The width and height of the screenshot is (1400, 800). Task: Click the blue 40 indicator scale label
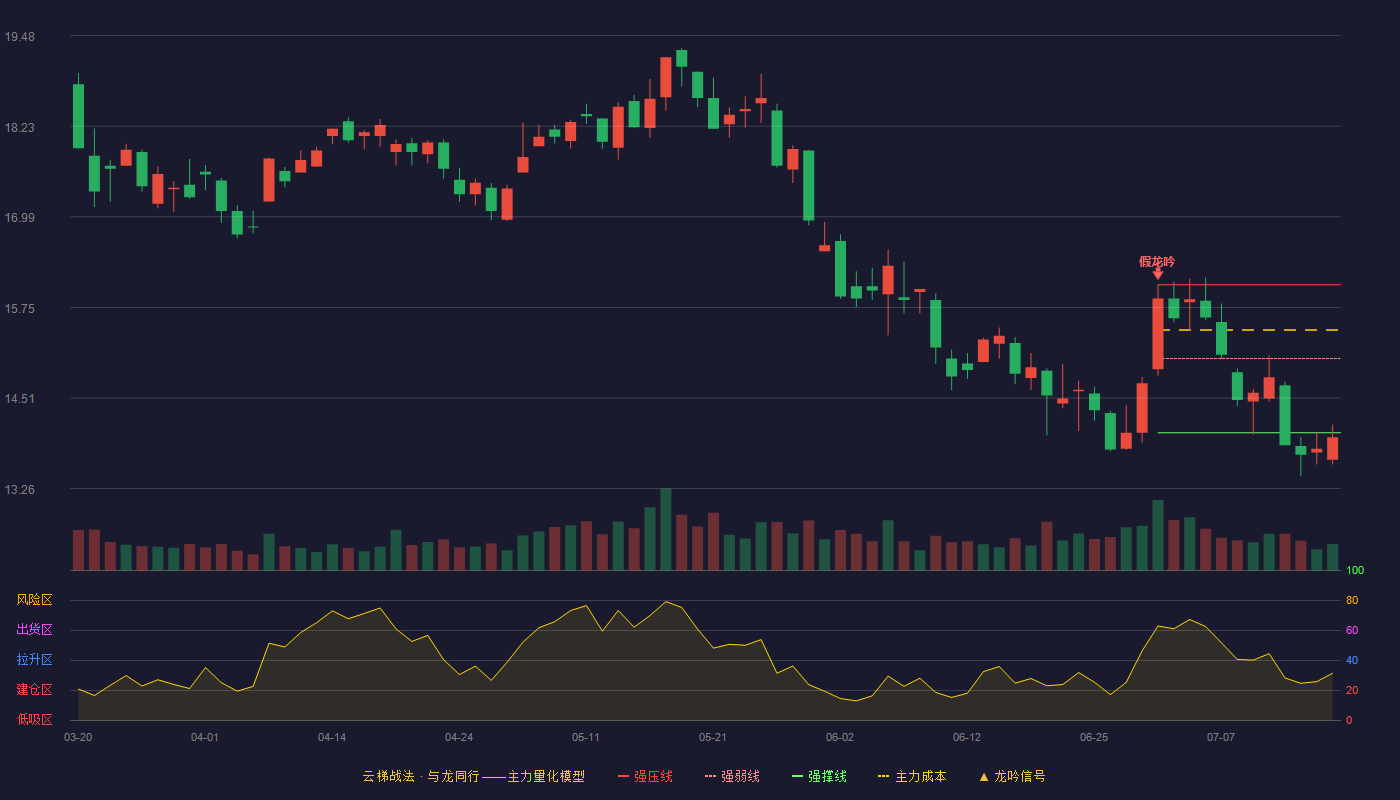click(x=1352, y=660)
